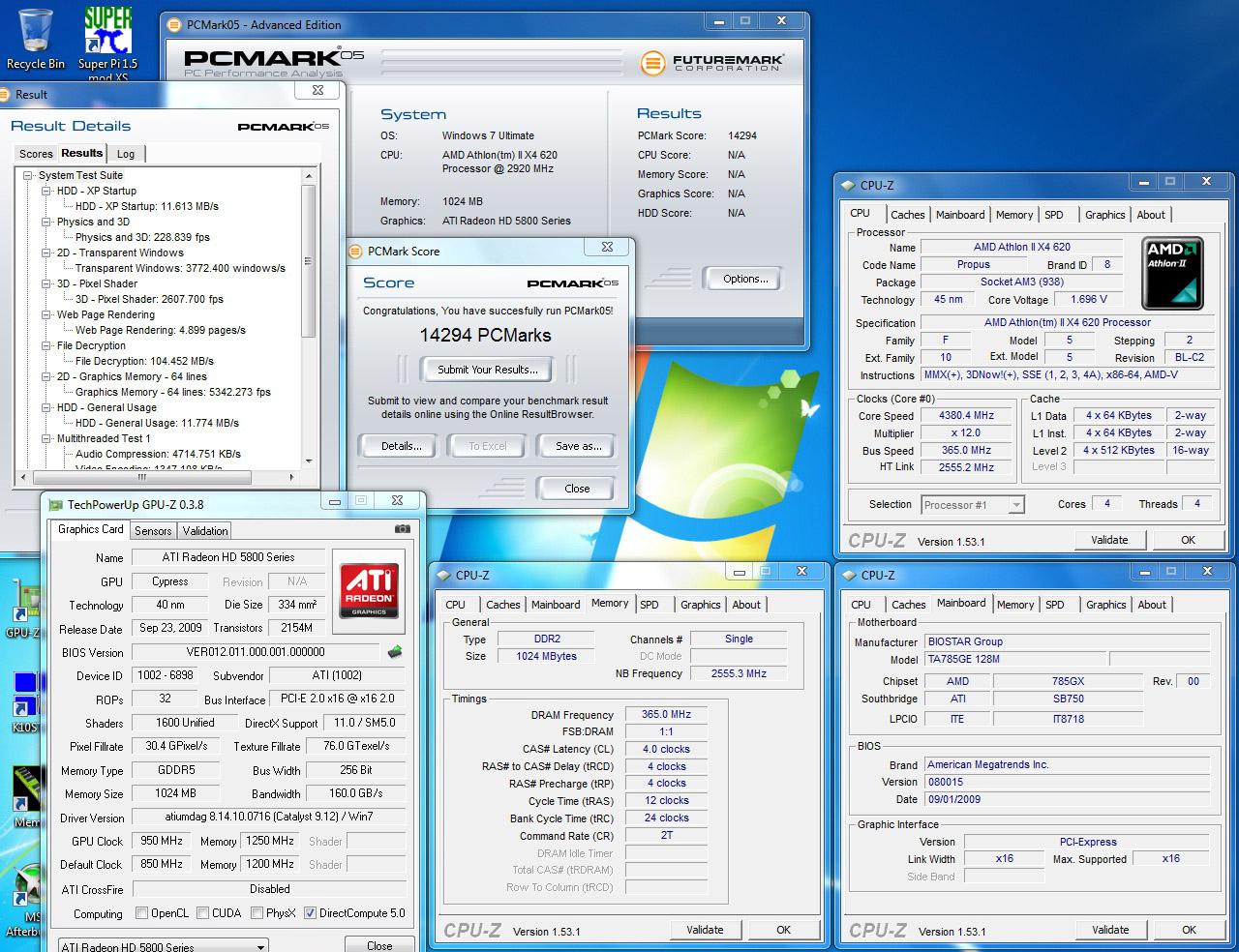
Task: Open the Memory desktop shortcut icon
Action: point(24,798)
